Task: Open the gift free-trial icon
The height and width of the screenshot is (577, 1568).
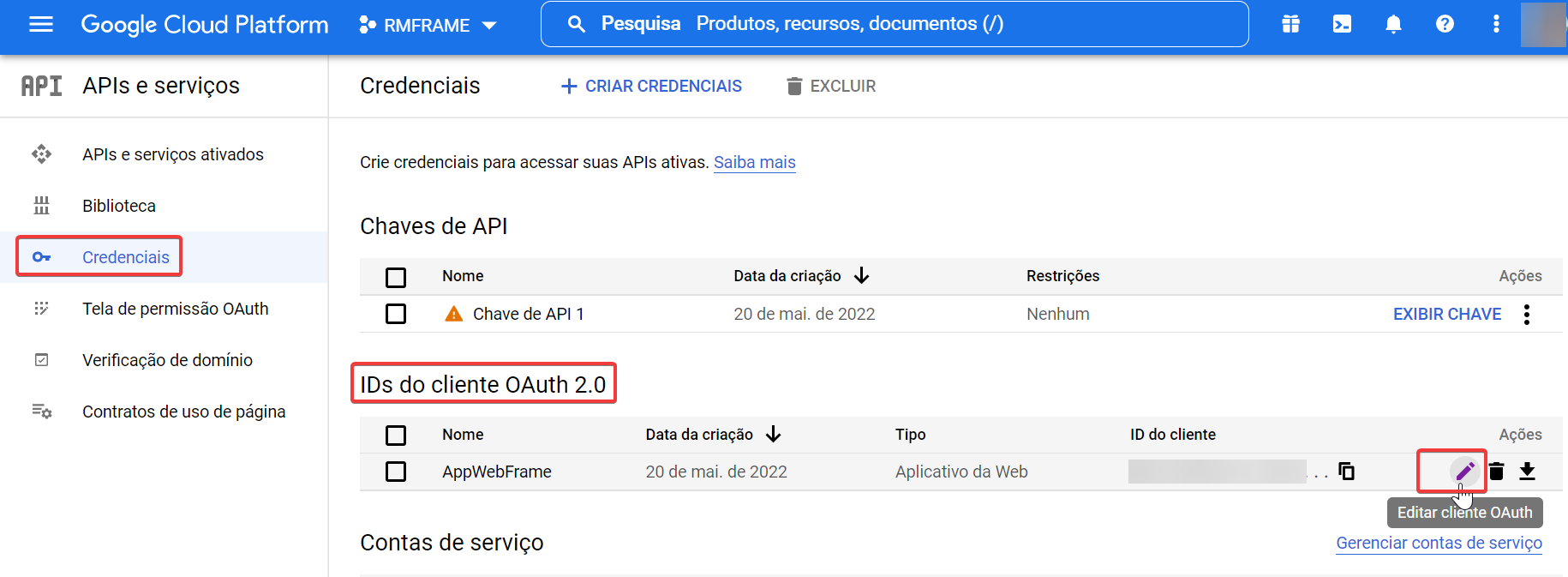Action: pyautogui.click(x=1290, y=24)
